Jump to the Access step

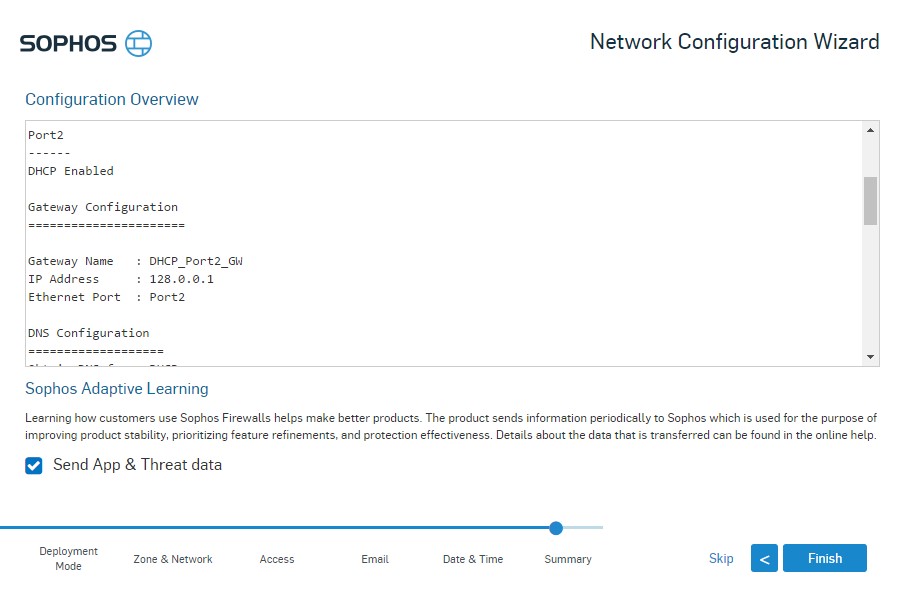click(x=276, y=559)
